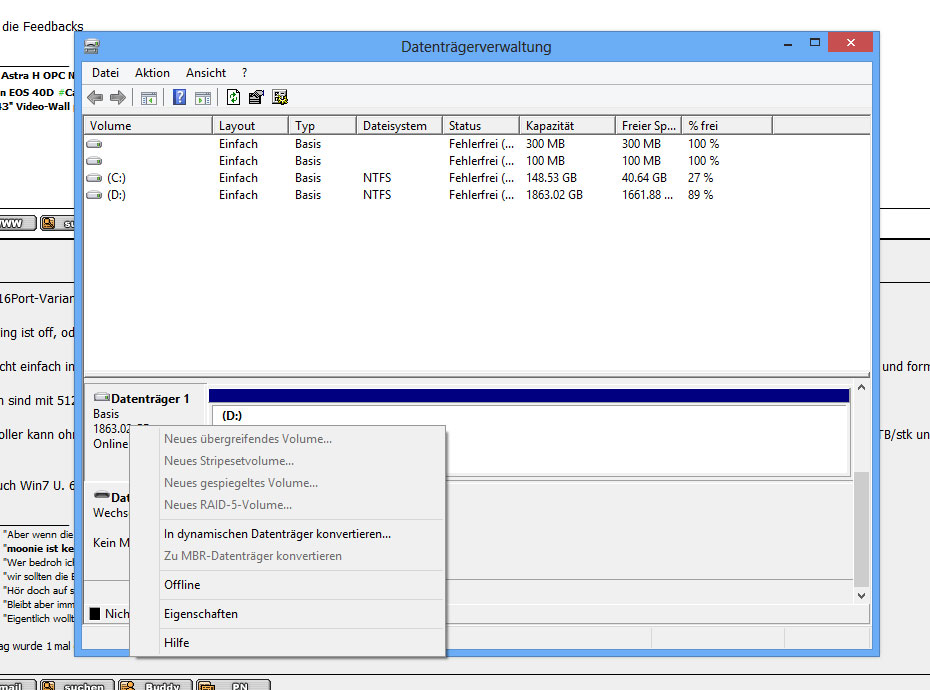Open the Aktion menu
Screen dimensions: 930x690
(x=152, y=73)
